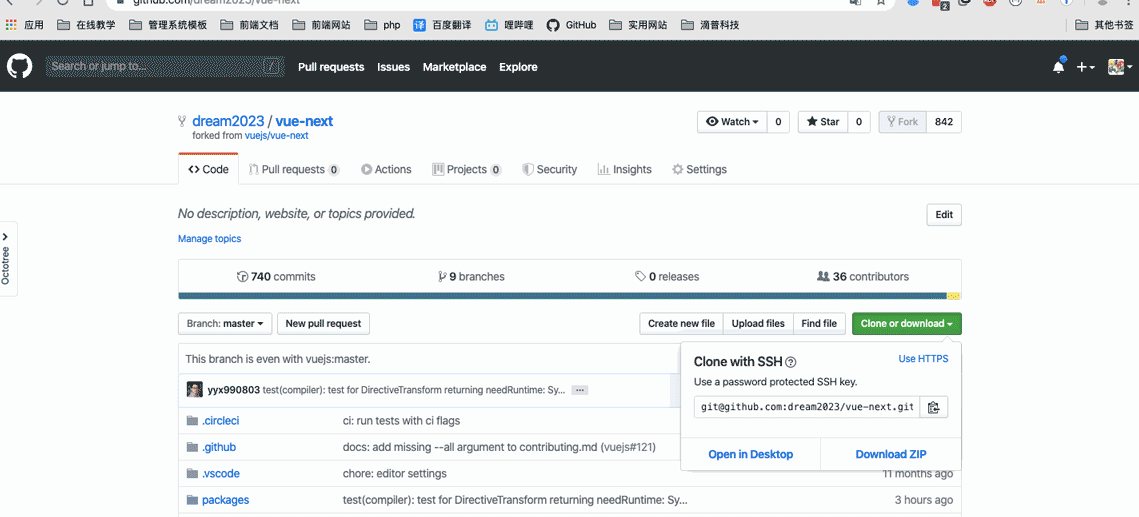Open the Branch: master dropdown
This screenshot has width=1139, height=517.
(225, 324)
